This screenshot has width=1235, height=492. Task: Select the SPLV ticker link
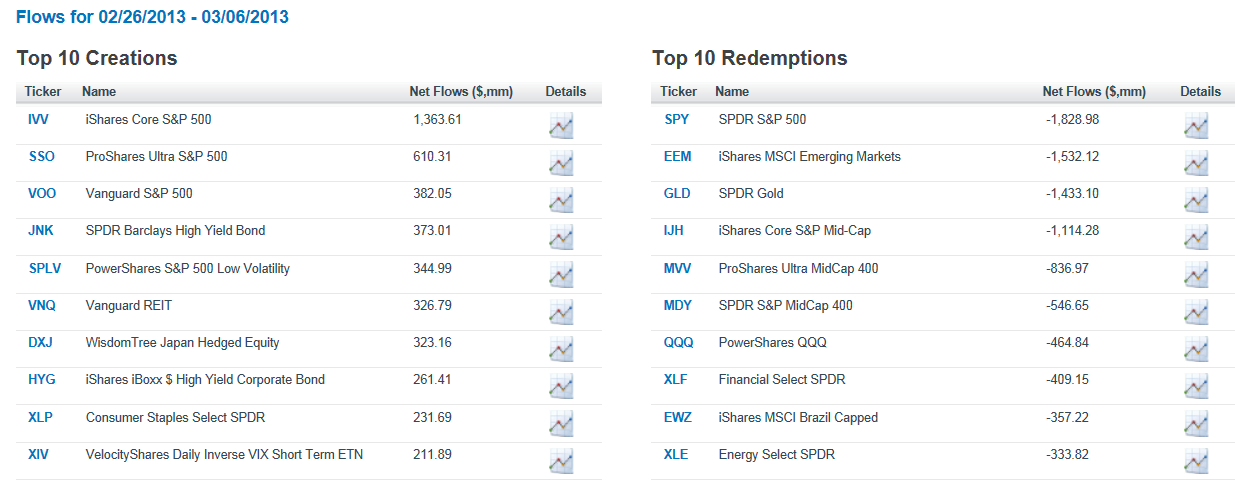pos(45,268)
